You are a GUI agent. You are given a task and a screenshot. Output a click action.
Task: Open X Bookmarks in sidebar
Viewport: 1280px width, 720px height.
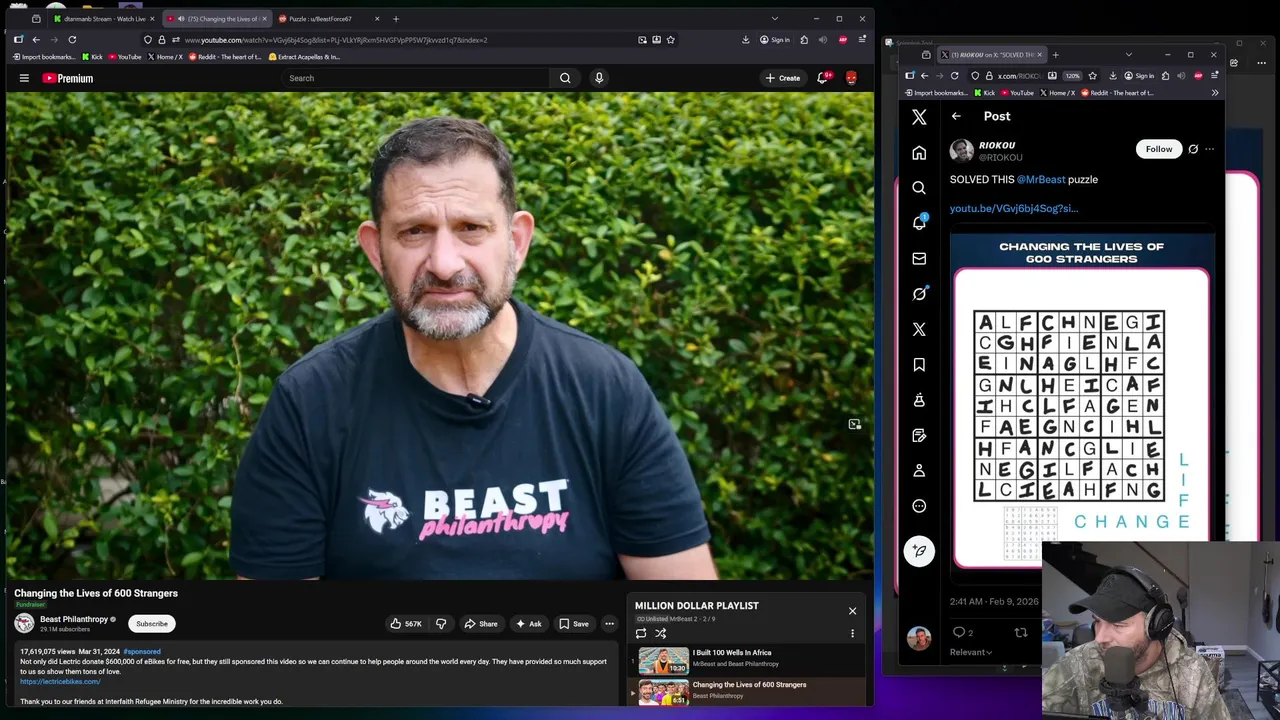[919, 365]
